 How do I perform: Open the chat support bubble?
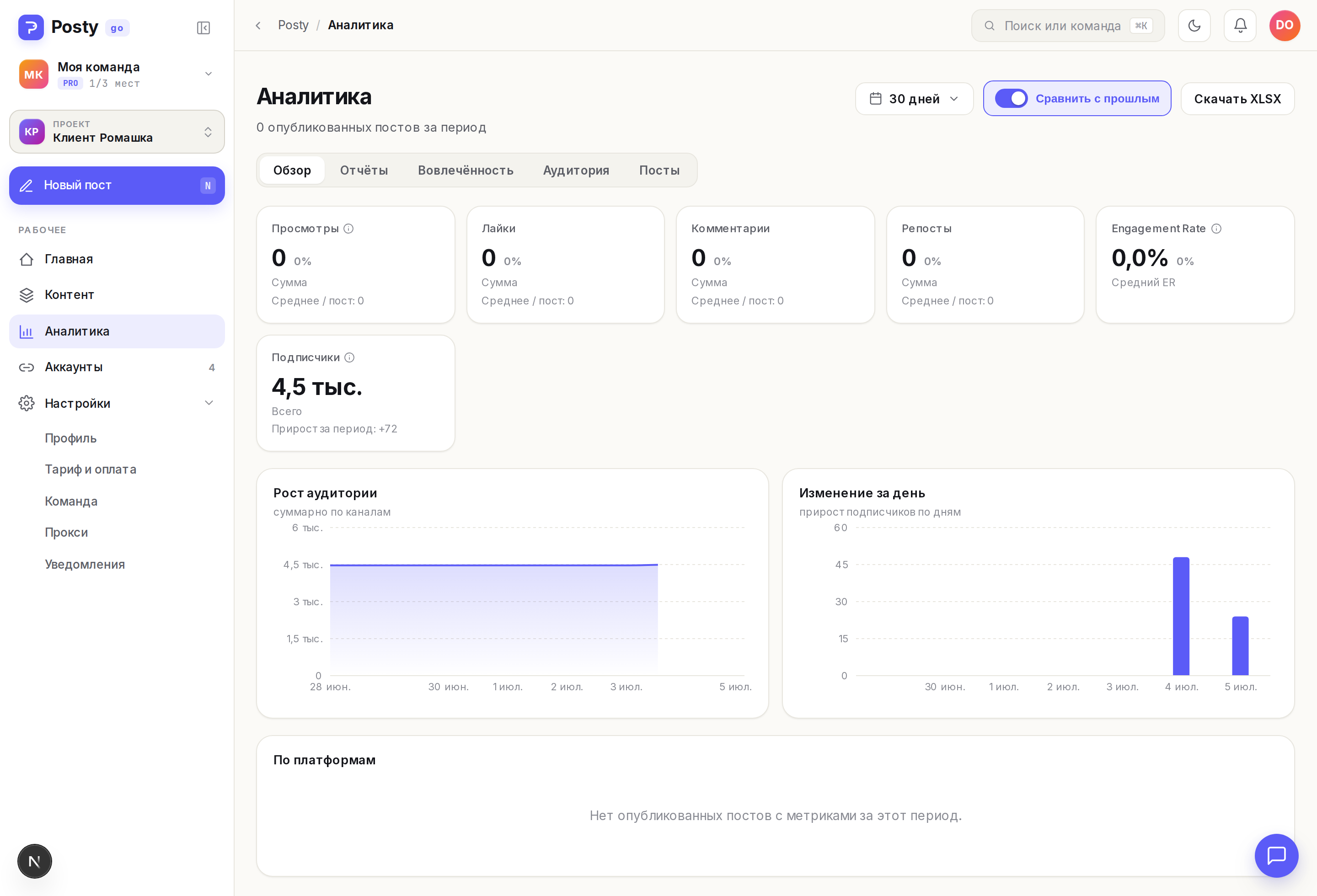(x=1276, y=855)
